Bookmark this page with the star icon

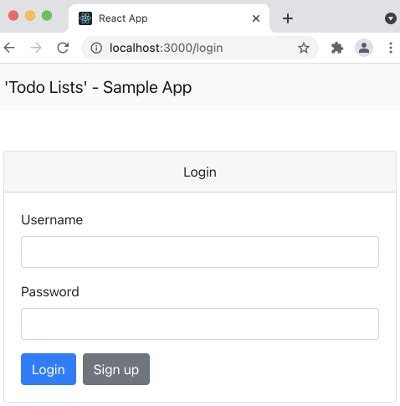point(303,48)
